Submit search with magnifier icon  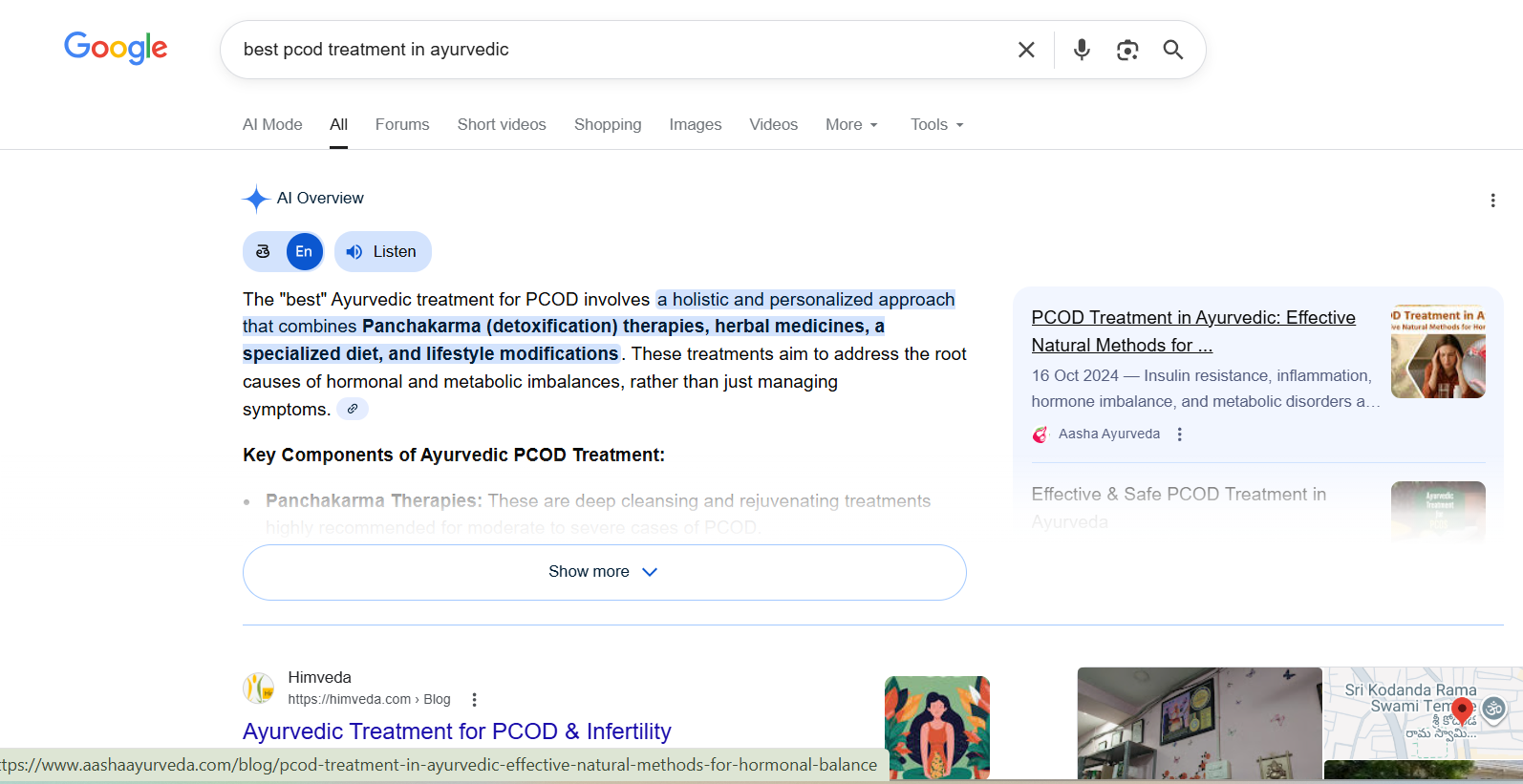tap(1173, 50)
